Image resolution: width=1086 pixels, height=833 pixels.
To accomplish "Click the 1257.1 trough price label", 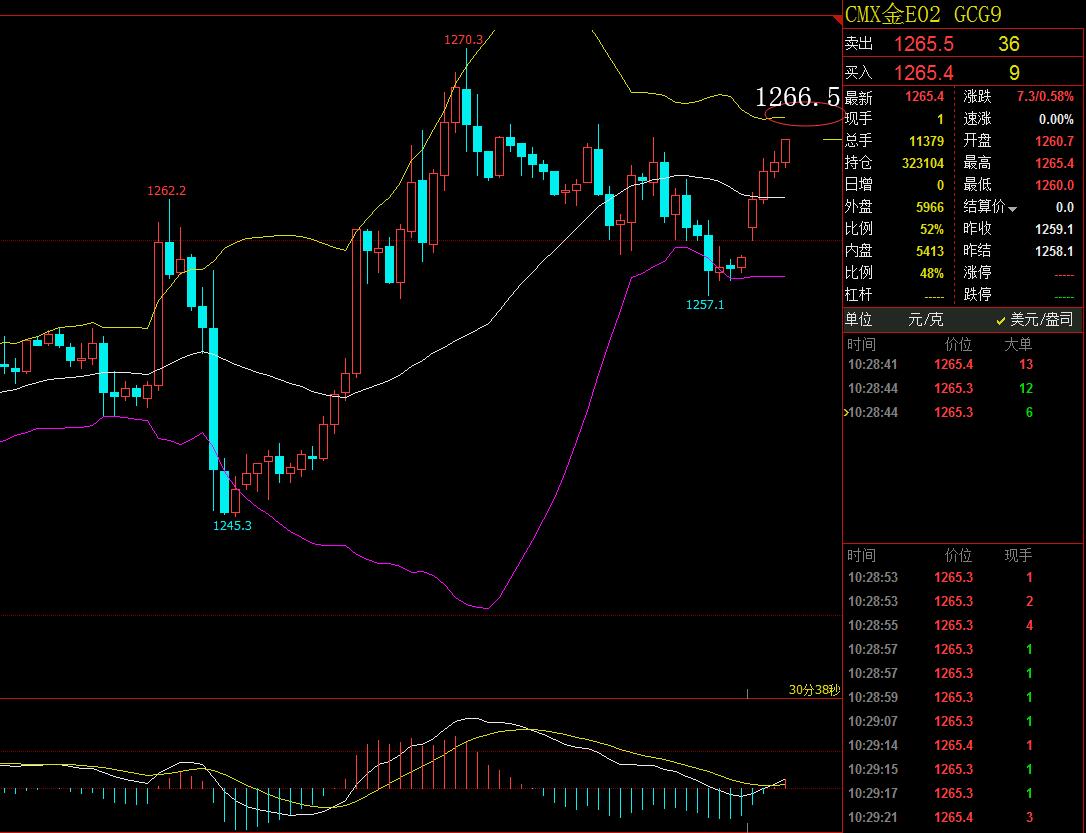I will tap(704, 304).
